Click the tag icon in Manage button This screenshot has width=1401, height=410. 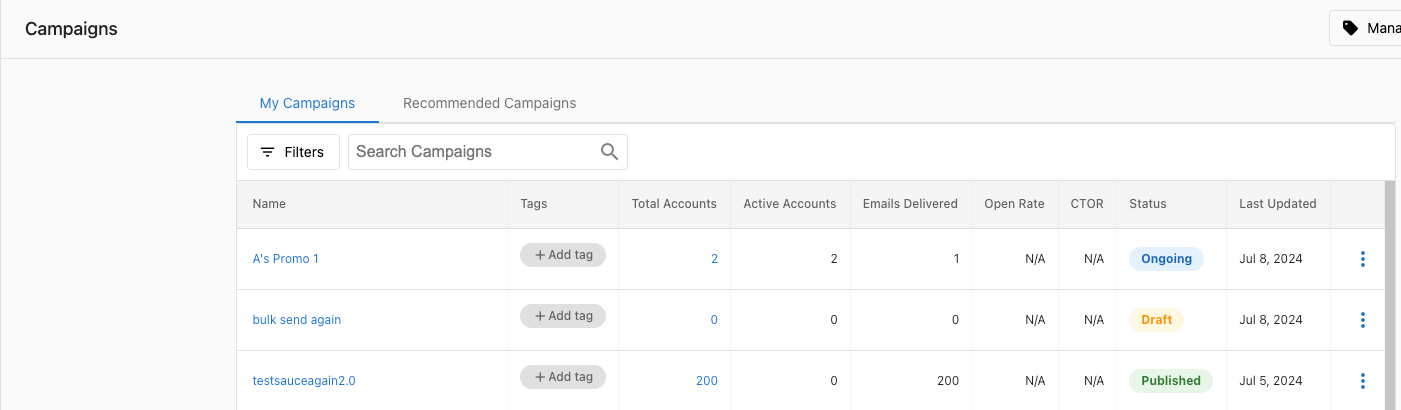click(x=1350, y=28)
